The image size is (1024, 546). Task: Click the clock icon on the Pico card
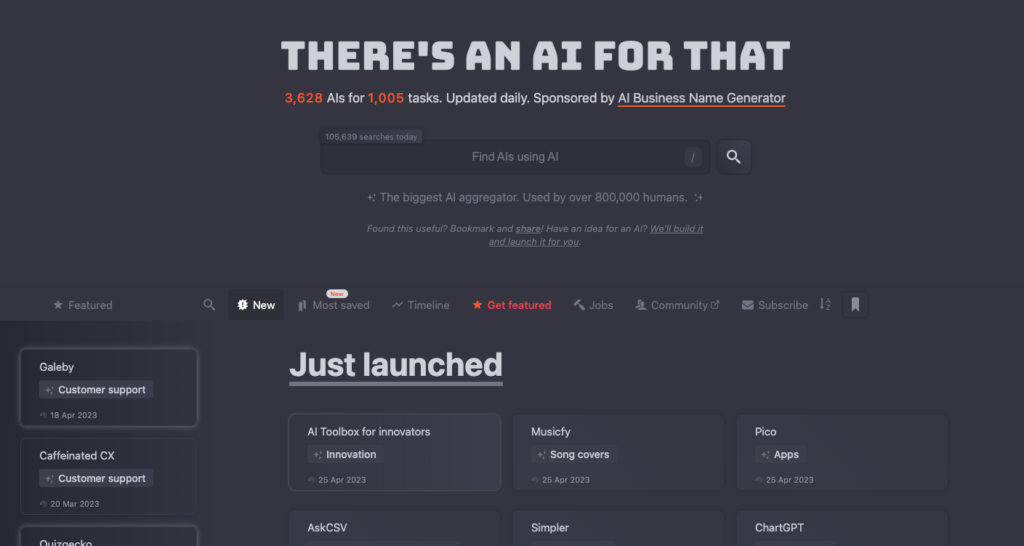pyautogui.click(x=759, y=480)
